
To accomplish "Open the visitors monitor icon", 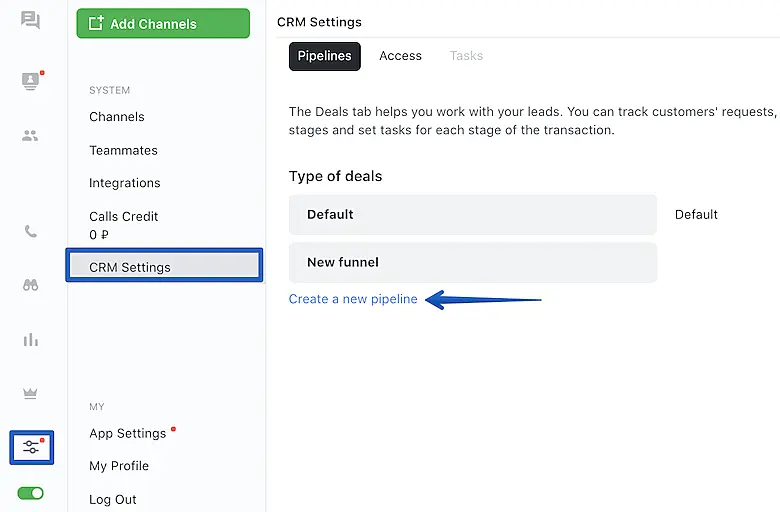I will pos(30,81).
